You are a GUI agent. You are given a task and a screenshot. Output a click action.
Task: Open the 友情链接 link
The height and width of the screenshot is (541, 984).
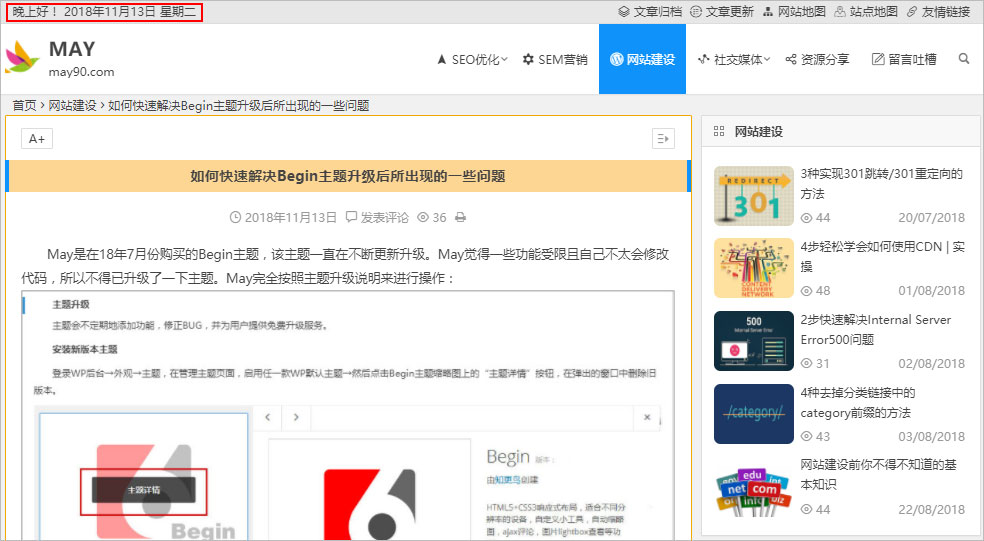coord(938,11)
